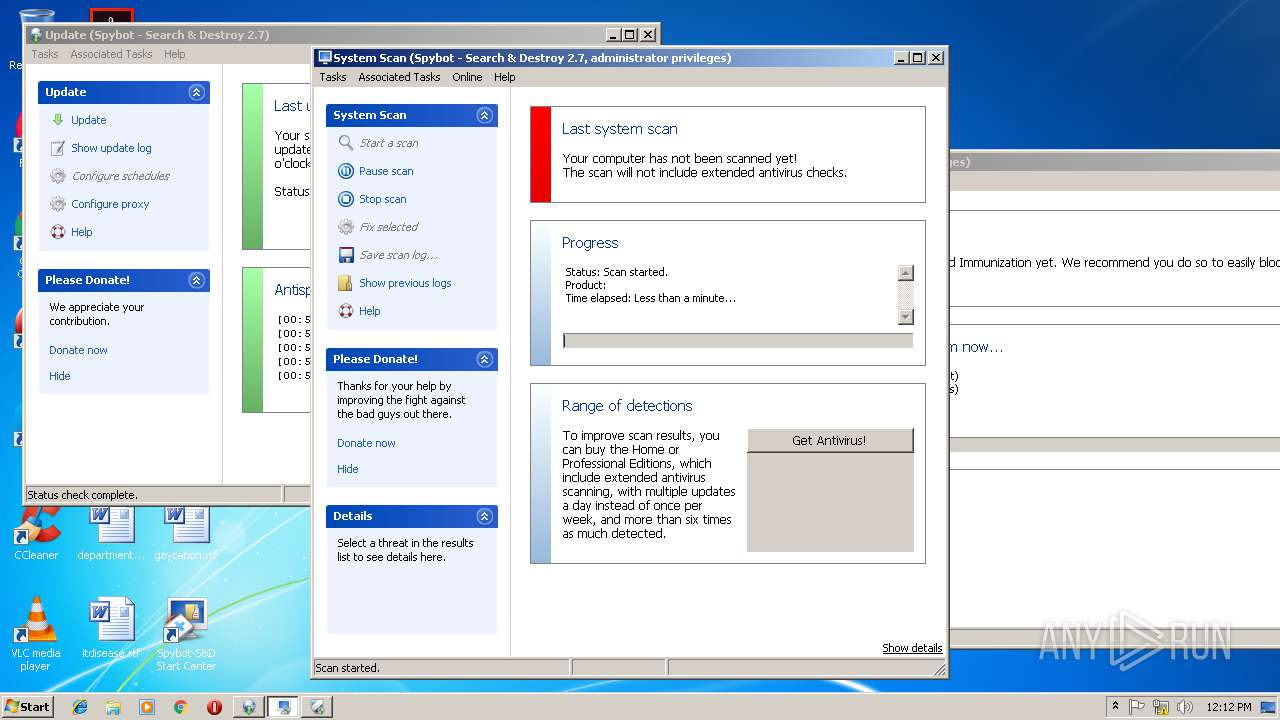This screenshot has height=720, width=1280.
Task: Open Help menu in Update window
Action: tap(175, 54)
